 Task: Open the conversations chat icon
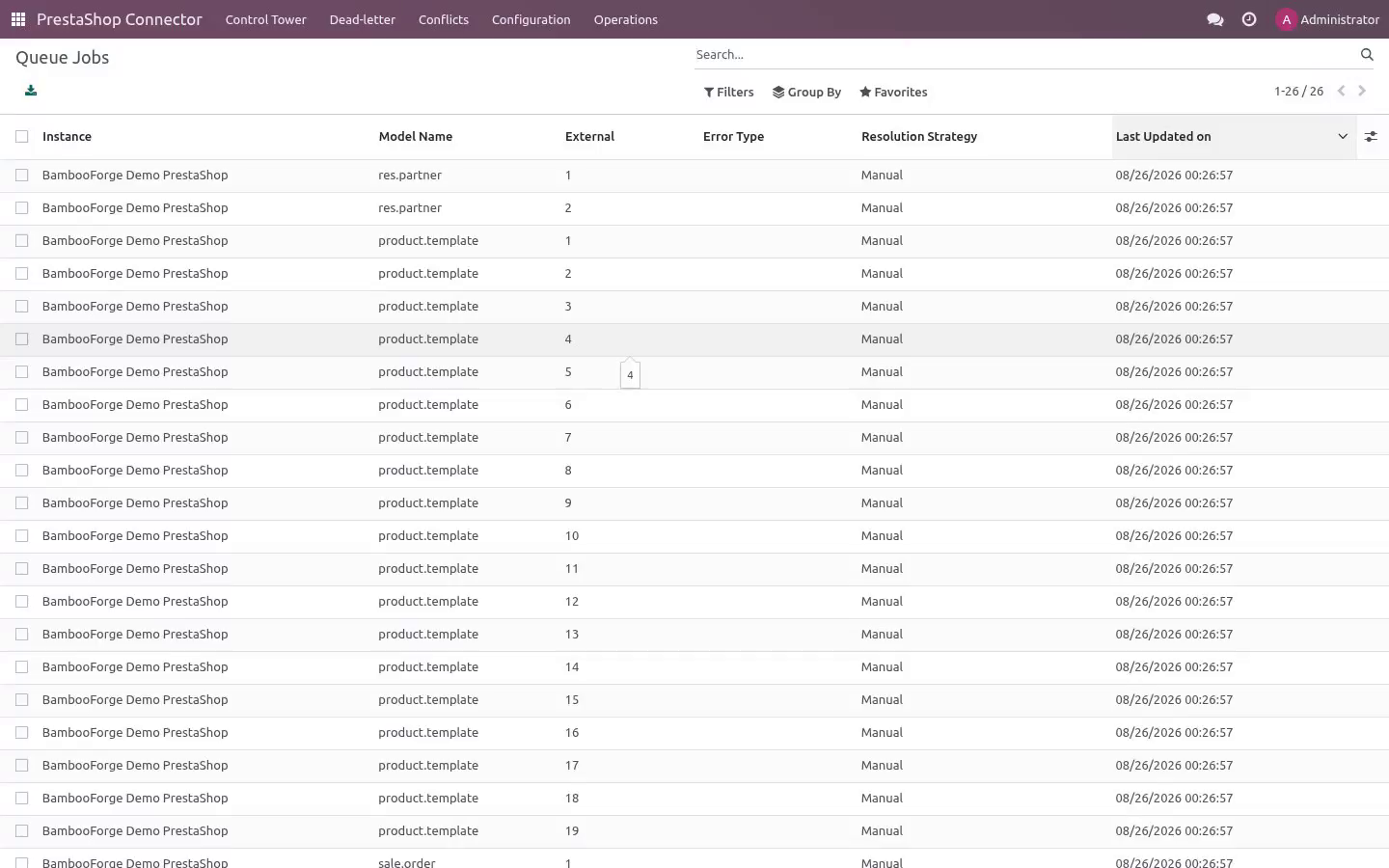[1215, 19]
